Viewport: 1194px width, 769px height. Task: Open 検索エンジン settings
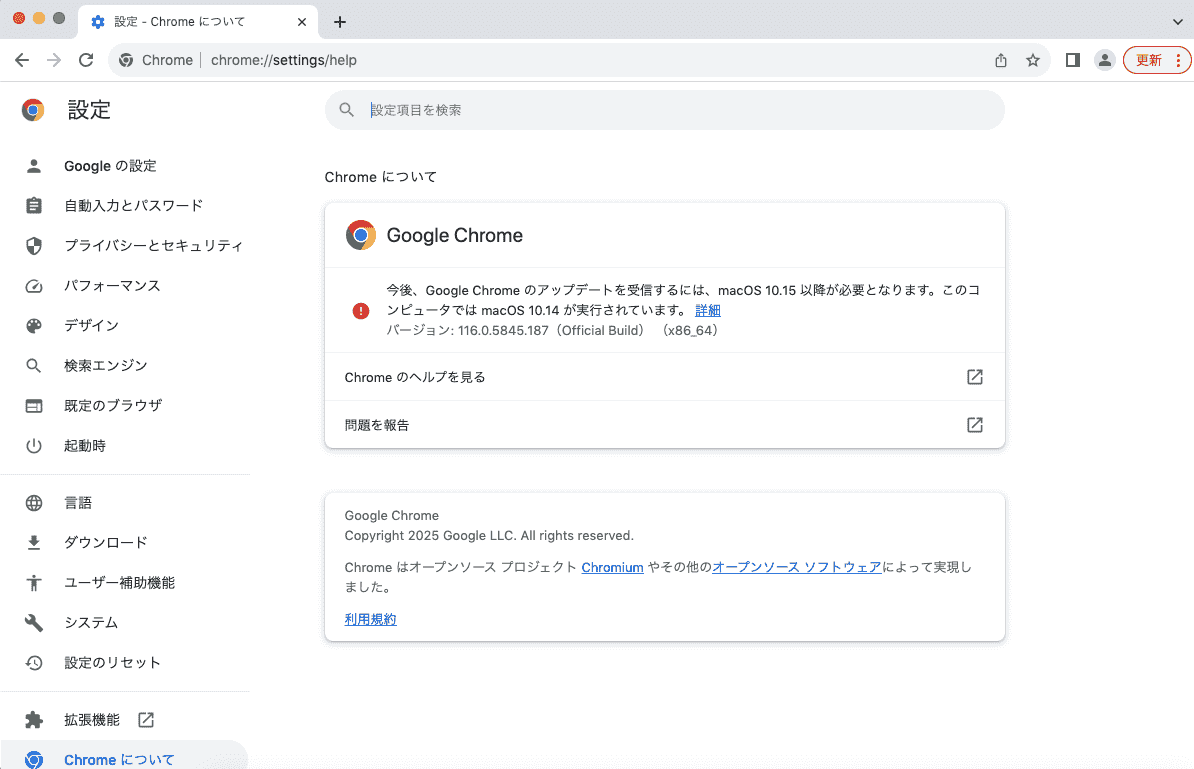tap(105, 365)
